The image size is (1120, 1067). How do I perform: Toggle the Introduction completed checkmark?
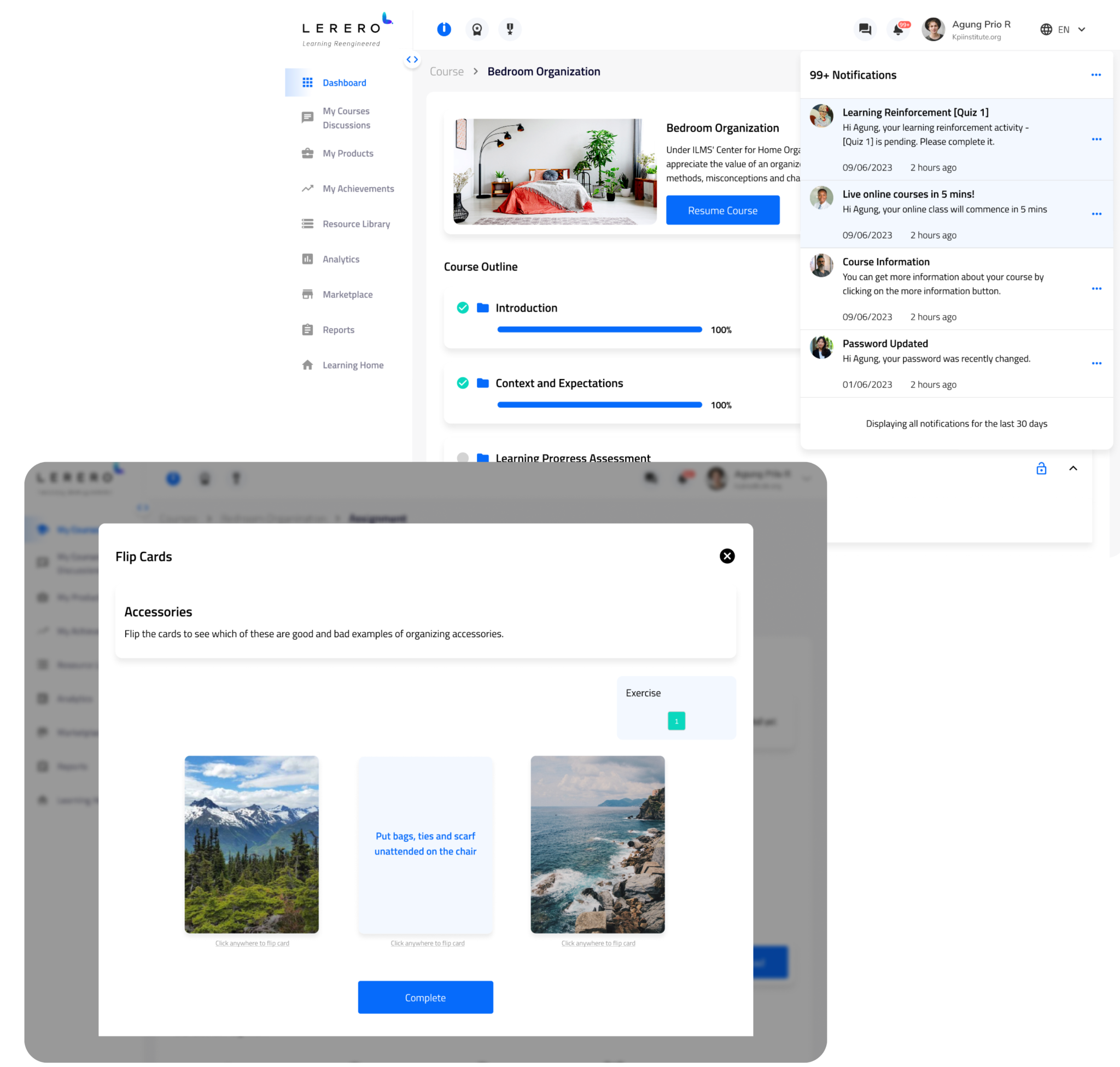point(463,308)
